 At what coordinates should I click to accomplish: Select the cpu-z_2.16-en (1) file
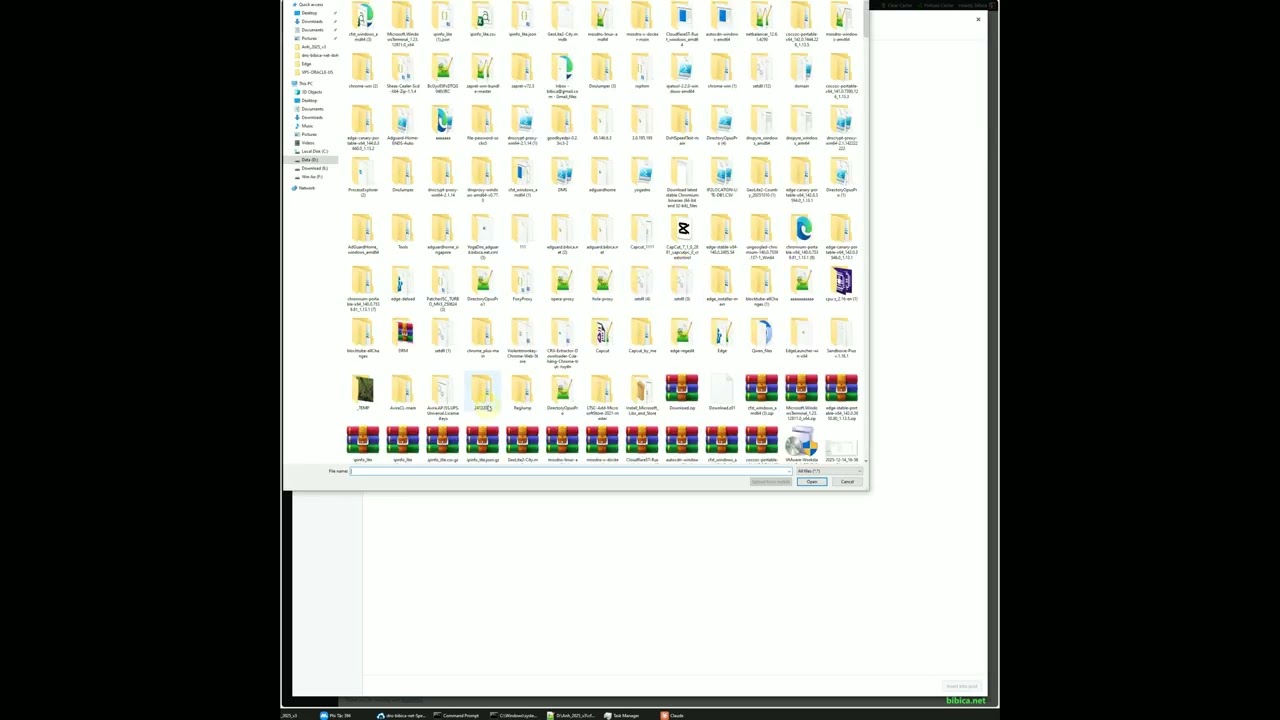click(x=842, y=284)
